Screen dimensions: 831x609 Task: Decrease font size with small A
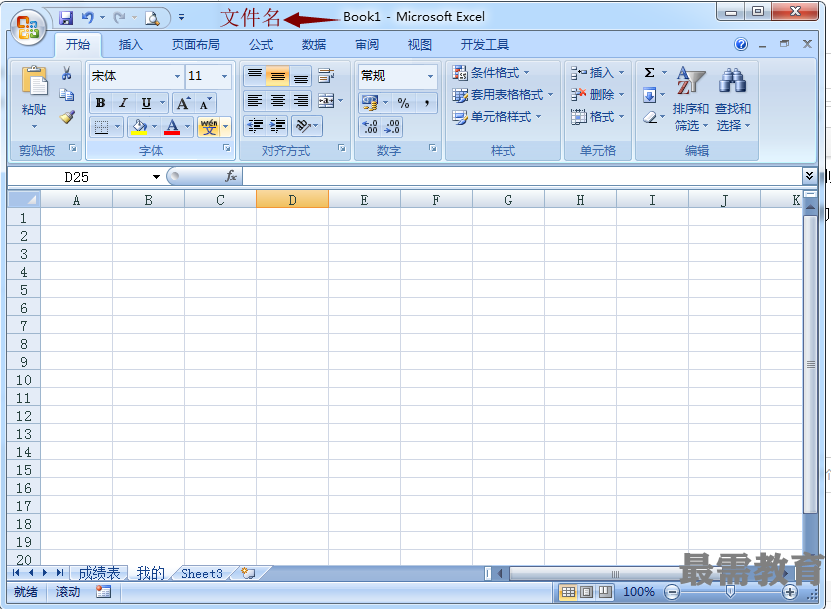point(205,103)
